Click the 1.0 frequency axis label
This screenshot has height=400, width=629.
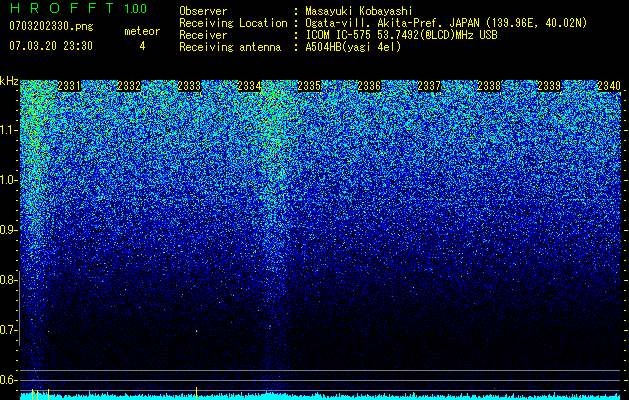click(x=9, y=181)
